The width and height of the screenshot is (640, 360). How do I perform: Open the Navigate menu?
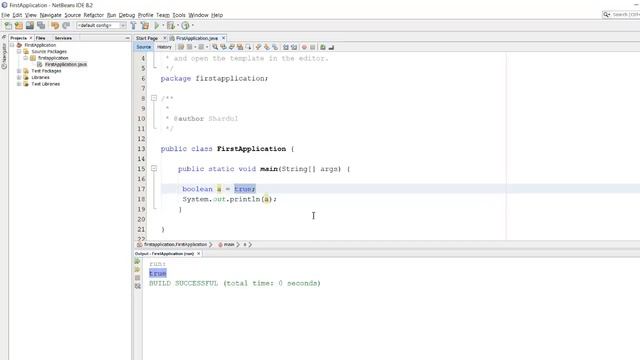pyautogui.click(x=50, y=15)
